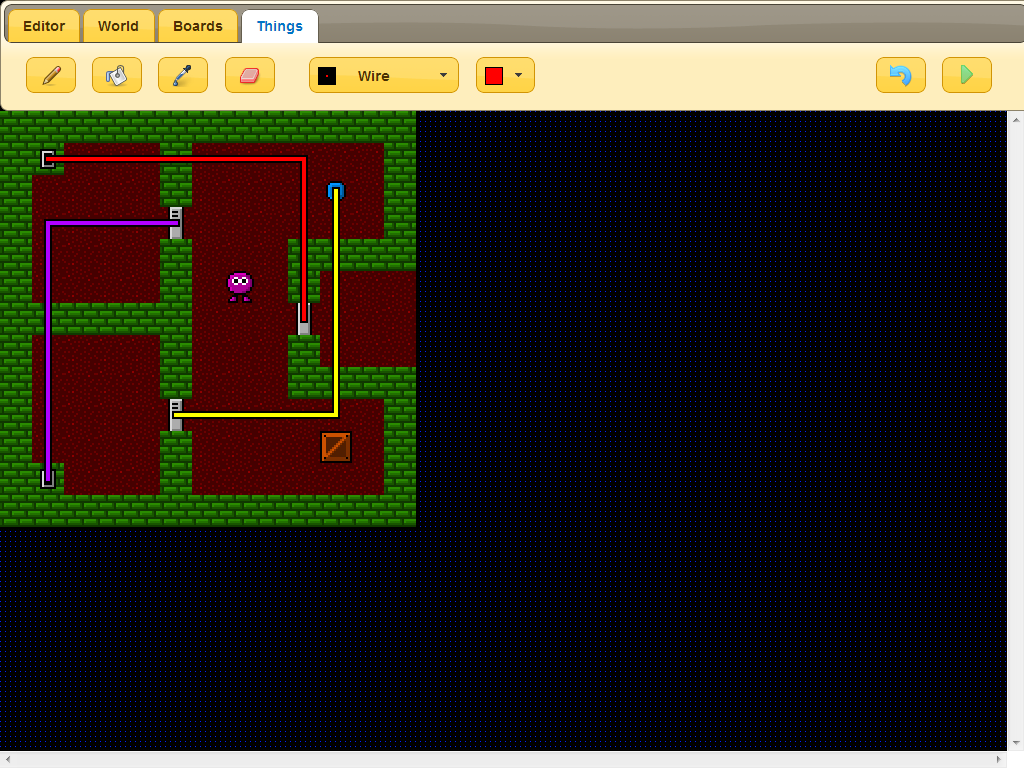The width and height of the screenshot is (1024, 768).
Task: Click the vertical scrollbar on the right
Action: tap(1015, 430)
